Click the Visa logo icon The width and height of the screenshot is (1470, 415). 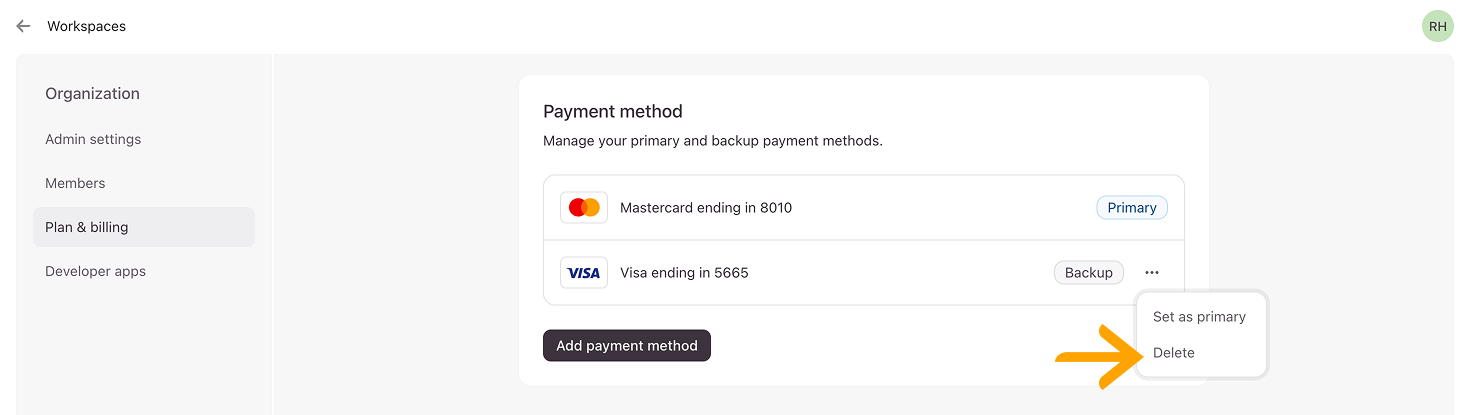[x=584, y=273]
